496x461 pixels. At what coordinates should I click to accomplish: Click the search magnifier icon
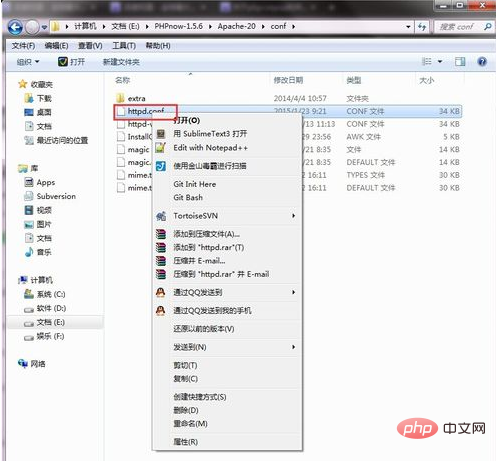[x=487, y=26]
